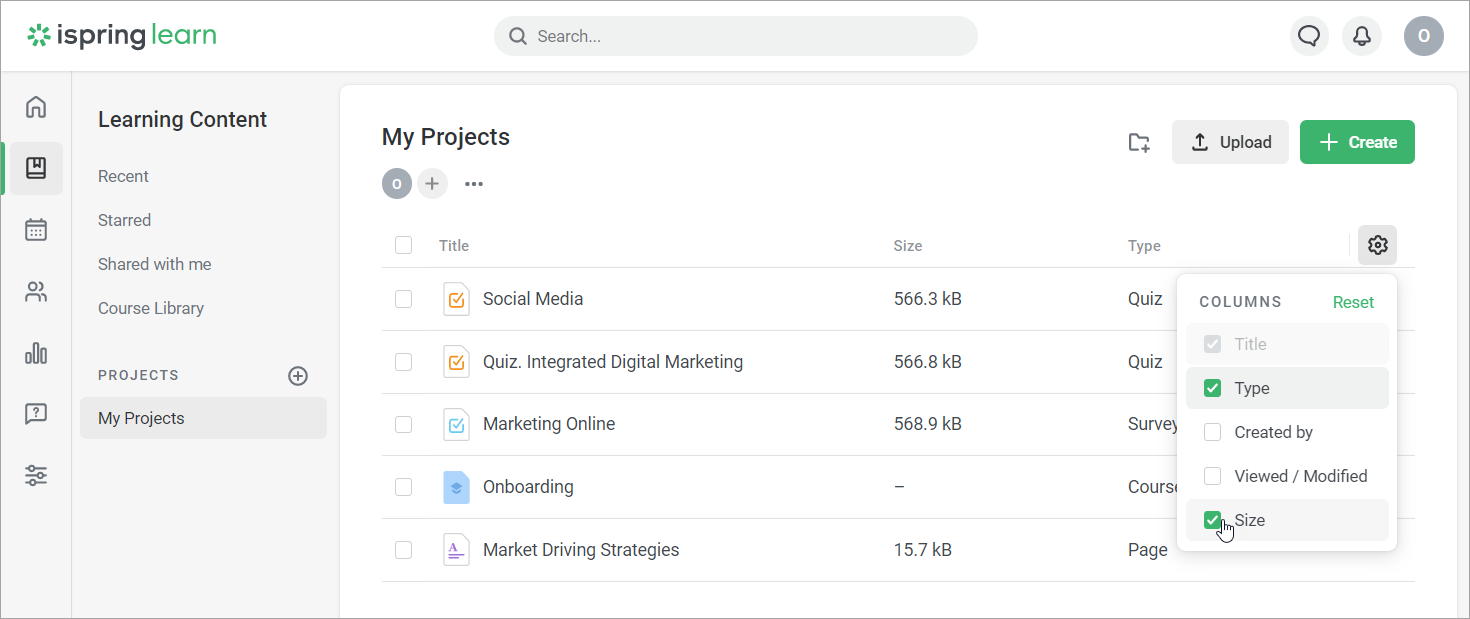The width and height of the screenshot is (1470, 619).
Task: Select the Social Media row checkbox
Action: point(404,299)
